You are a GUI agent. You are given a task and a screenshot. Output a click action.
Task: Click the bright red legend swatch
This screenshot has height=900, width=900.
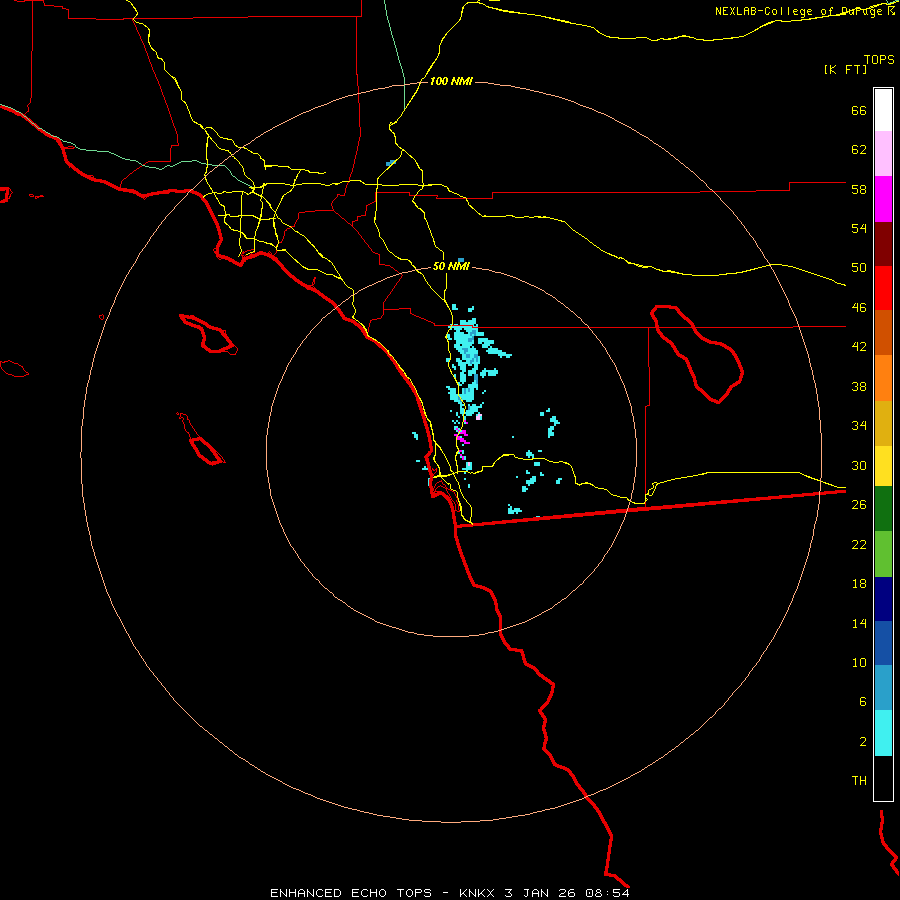883,288
